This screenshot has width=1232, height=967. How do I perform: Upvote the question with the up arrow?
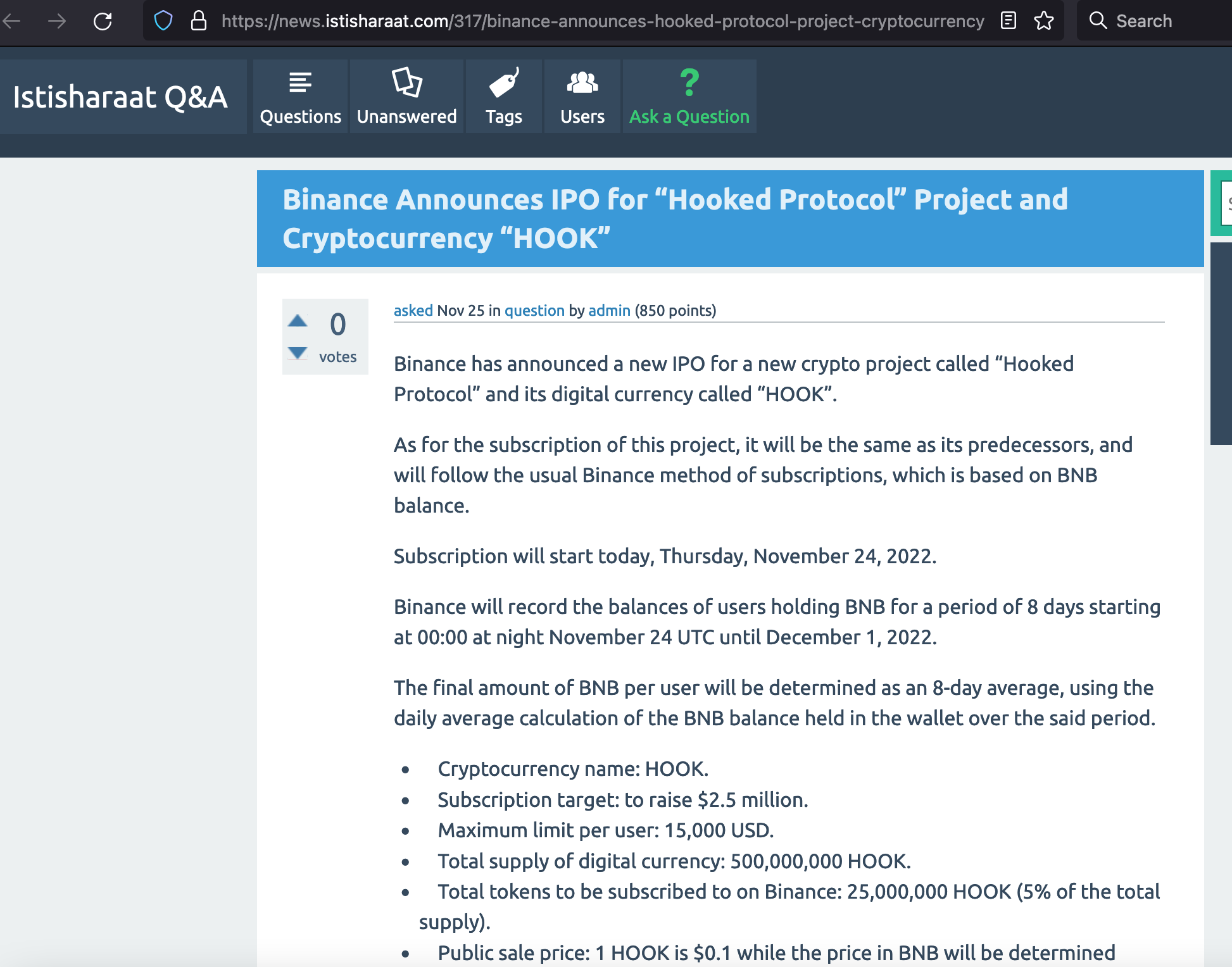click(298, 320)
